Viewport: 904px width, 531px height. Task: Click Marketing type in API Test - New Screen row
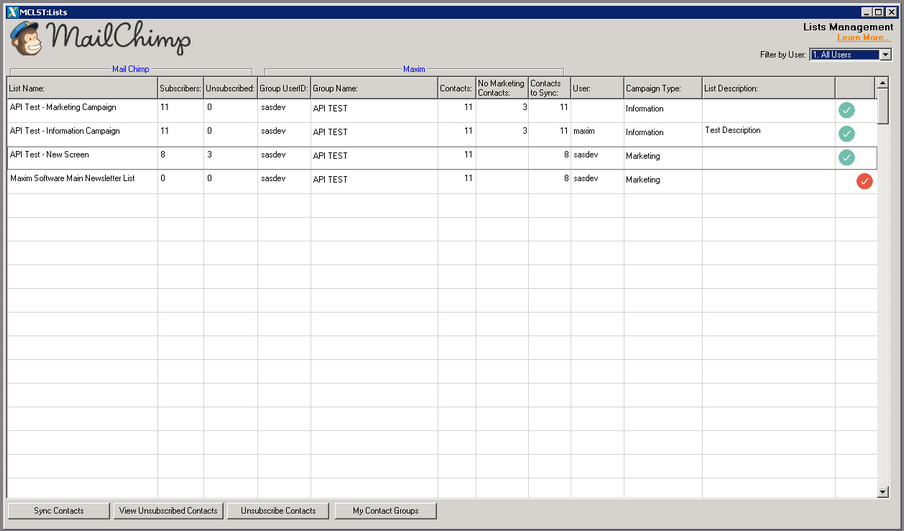(643, 156)
